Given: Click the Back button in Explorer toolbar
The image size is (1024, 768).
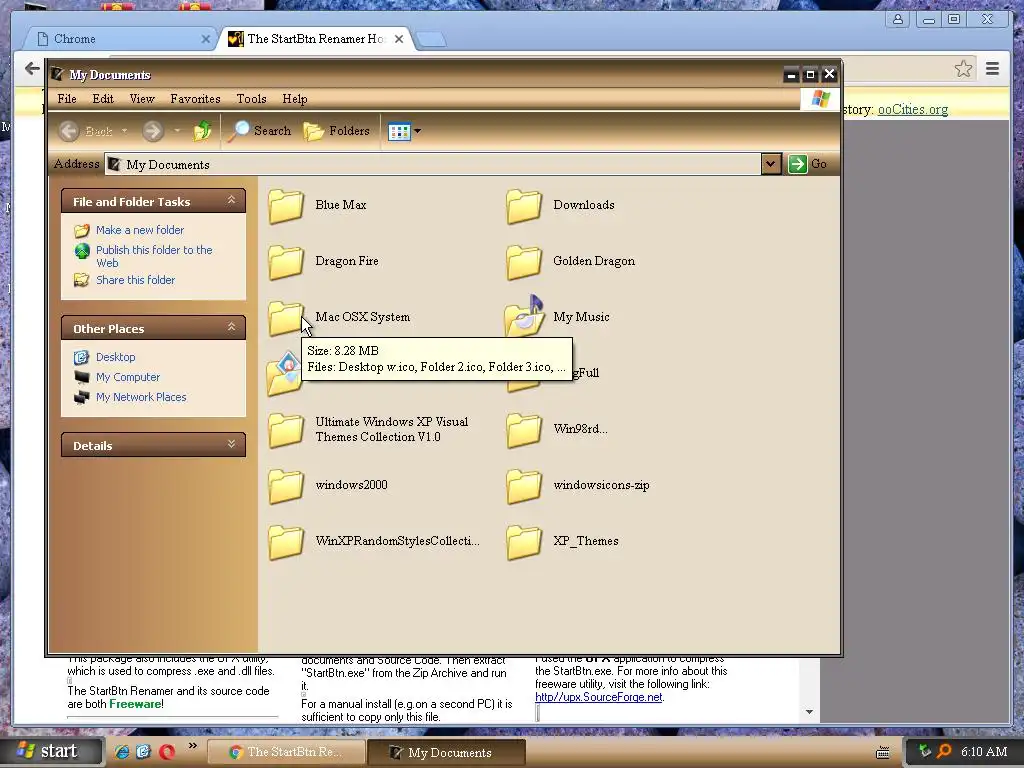Looking at the screenshot, I should click(x=86, y=131).
